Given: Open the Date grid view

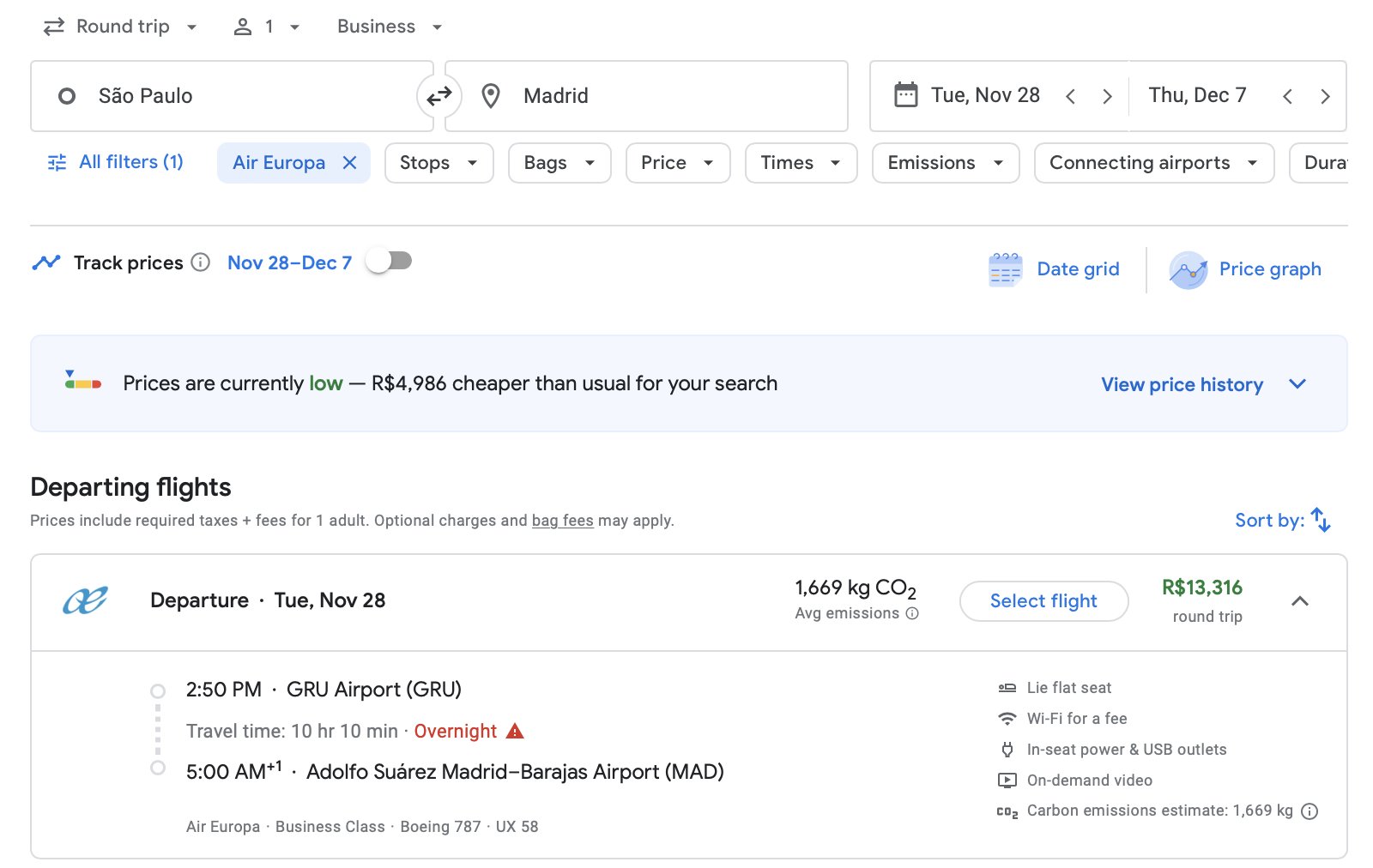Looking at the screenshot, I should click(x=1054, y=269).
